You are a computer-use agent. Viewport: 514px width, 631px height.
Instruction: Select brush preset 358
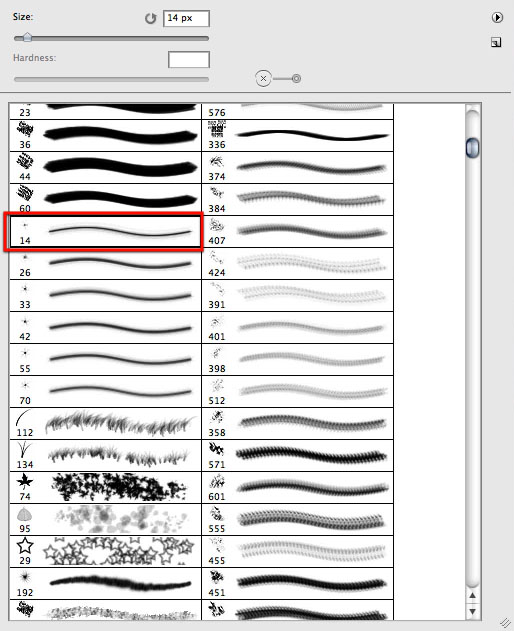tap(297, 423)
